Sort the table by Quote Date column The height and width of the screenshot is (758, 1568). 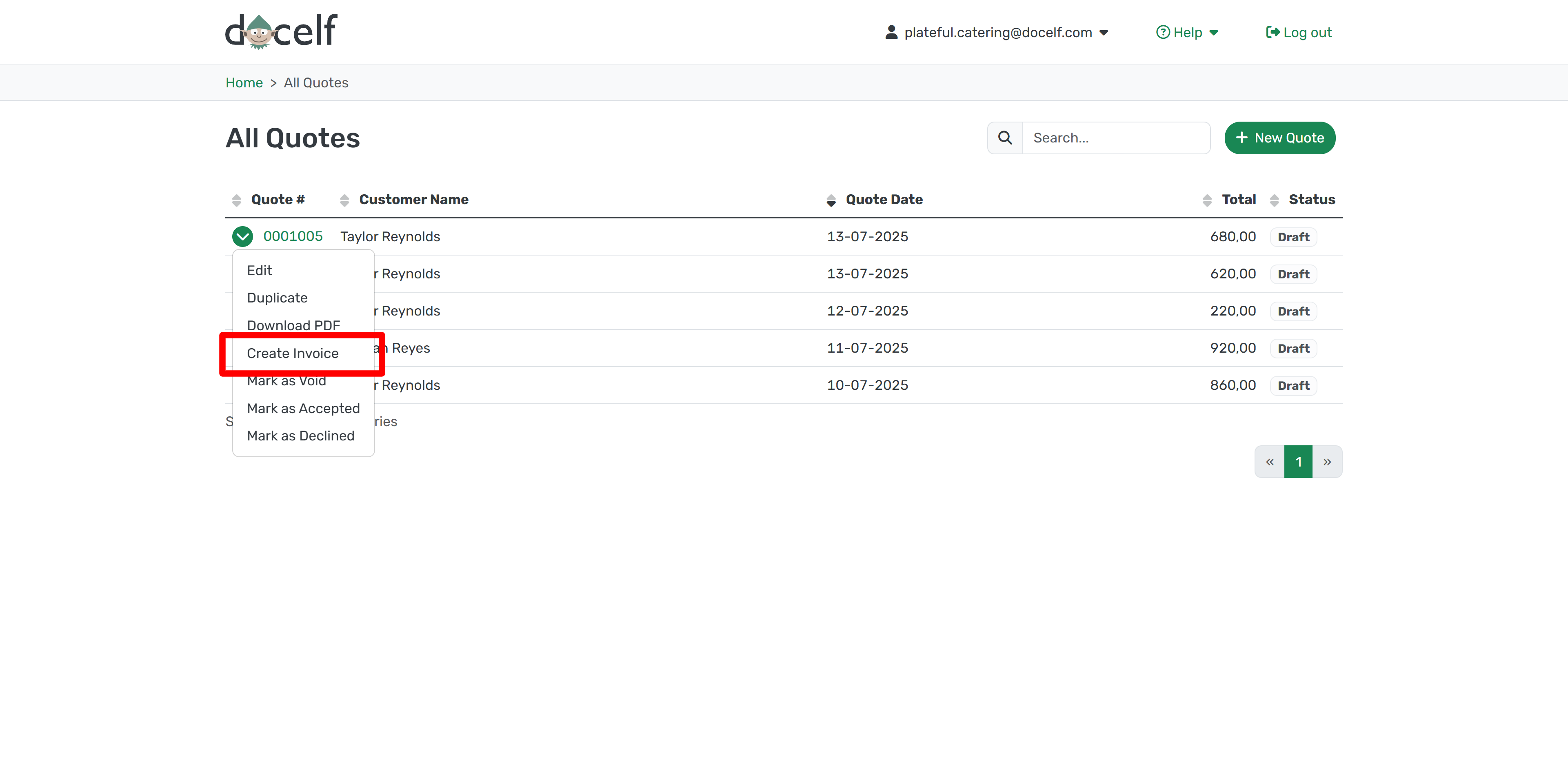tap(874, 200)
